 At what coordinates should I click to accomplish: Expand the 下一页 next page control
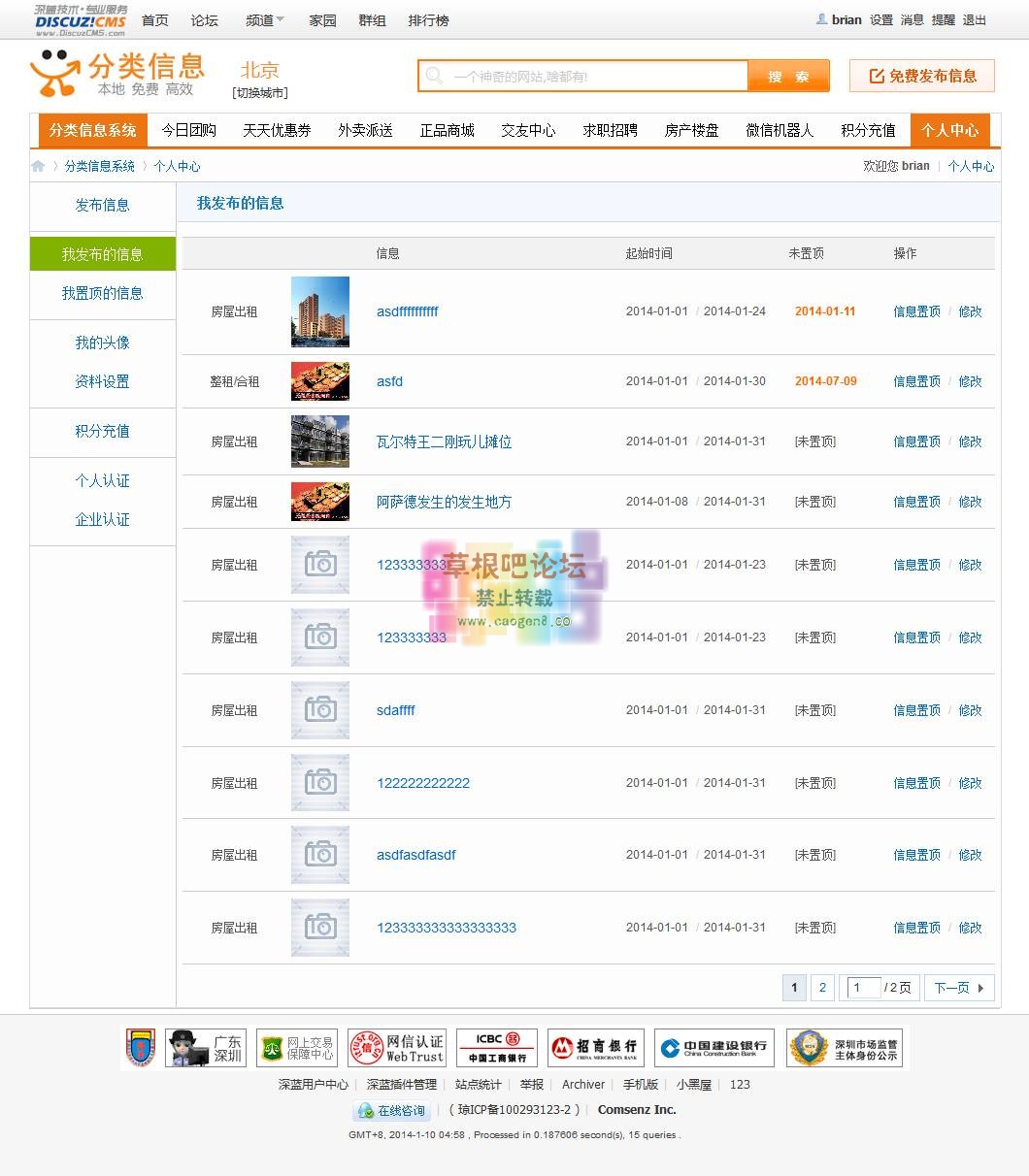pos(959,987)
